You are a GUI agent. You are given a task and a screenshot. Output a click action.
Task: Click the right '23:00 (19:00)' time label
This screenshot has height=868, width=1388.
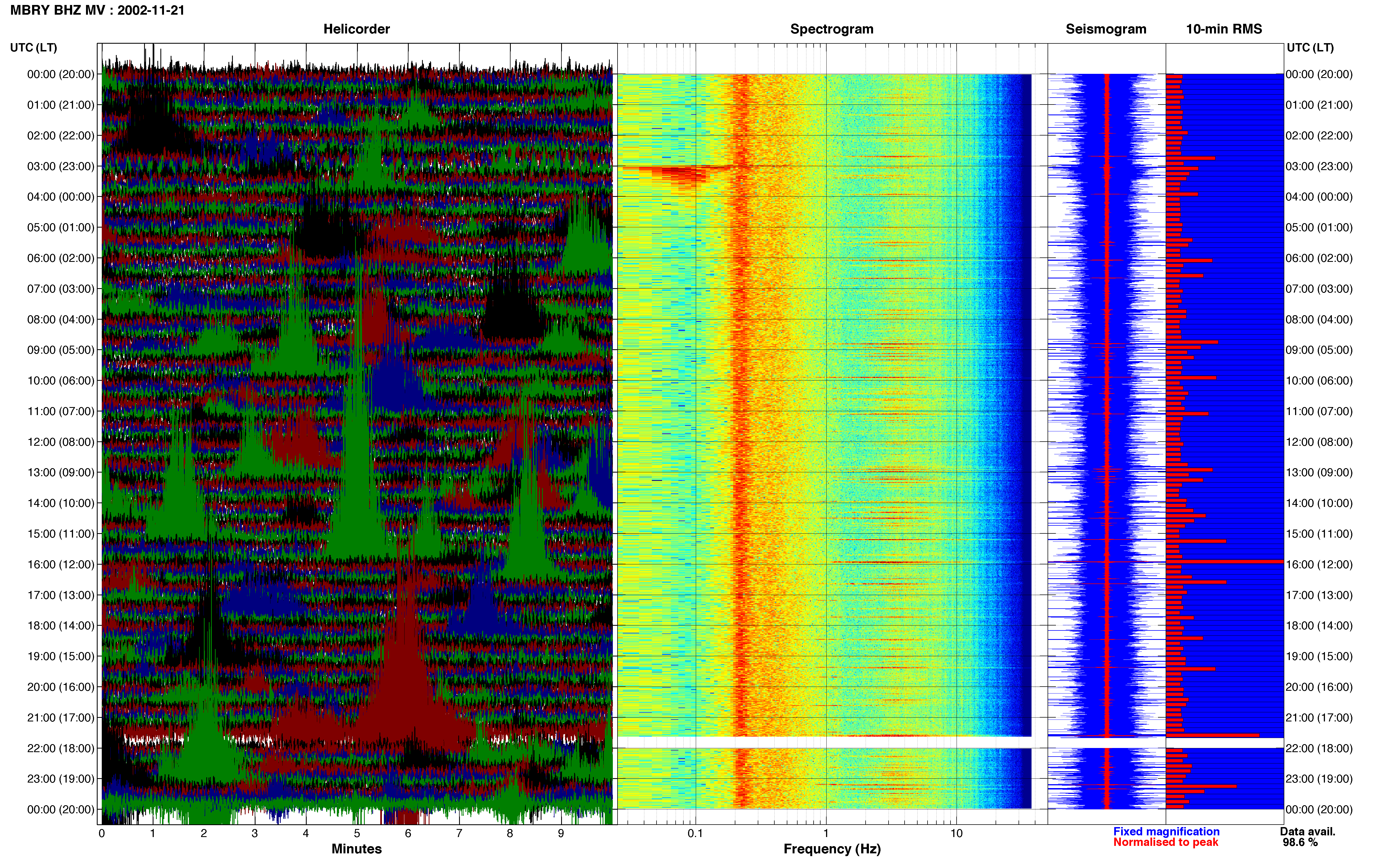(x=1319, y=779)
